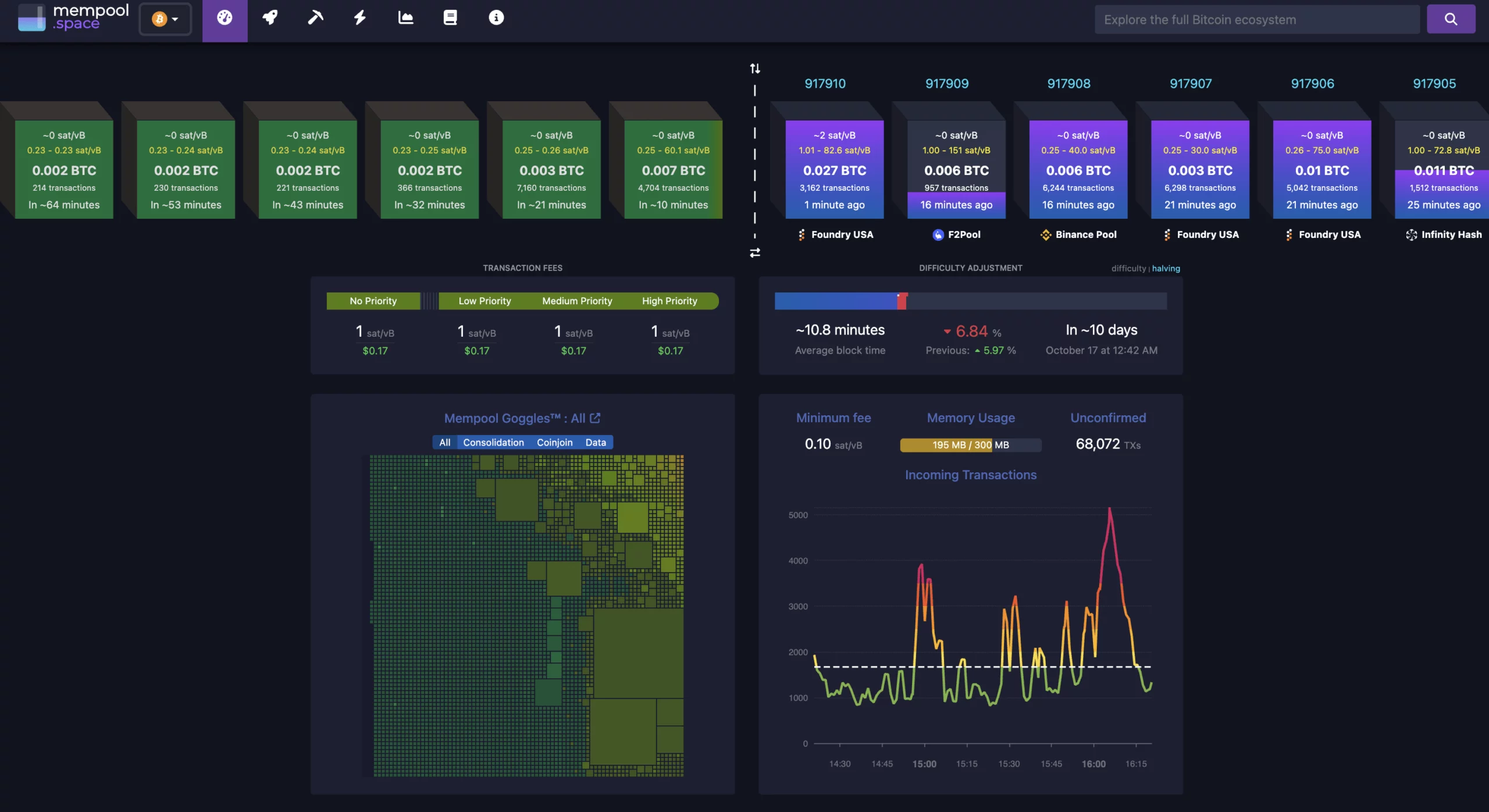Enable the Consolidation goggles filter
1489x812 pixels.
click(x=493, y=443)
